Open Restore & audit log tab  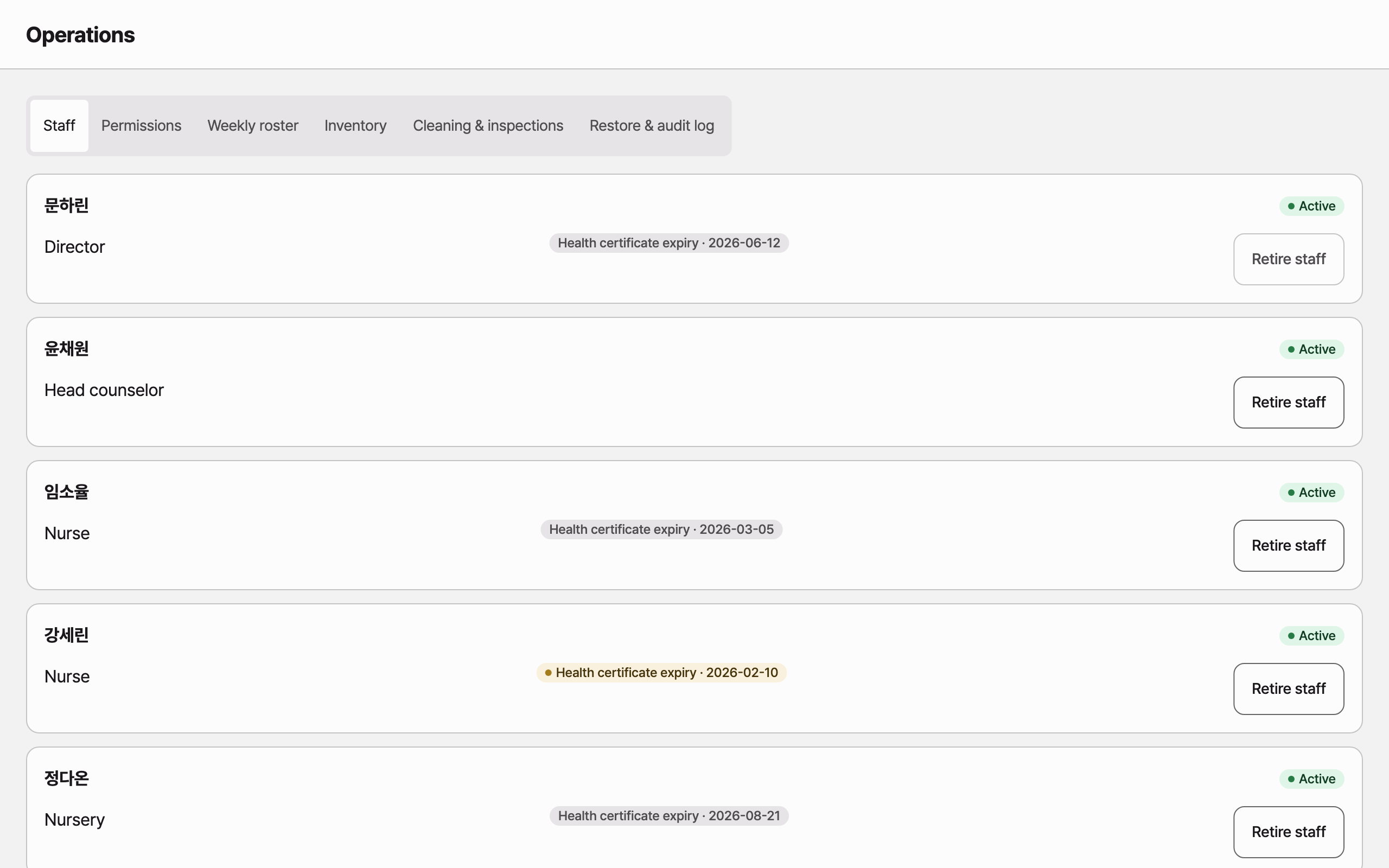pos(652,126)
